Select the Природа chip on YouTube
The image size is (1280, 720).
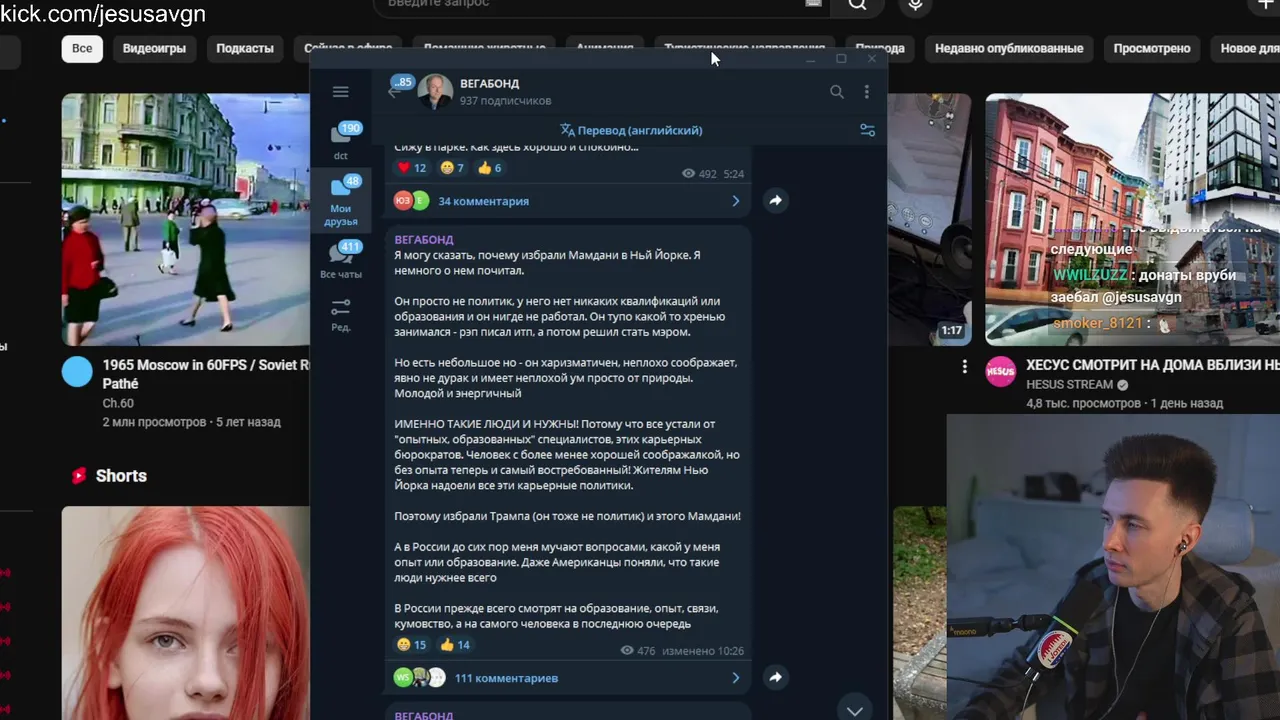(x=880, y=48)
